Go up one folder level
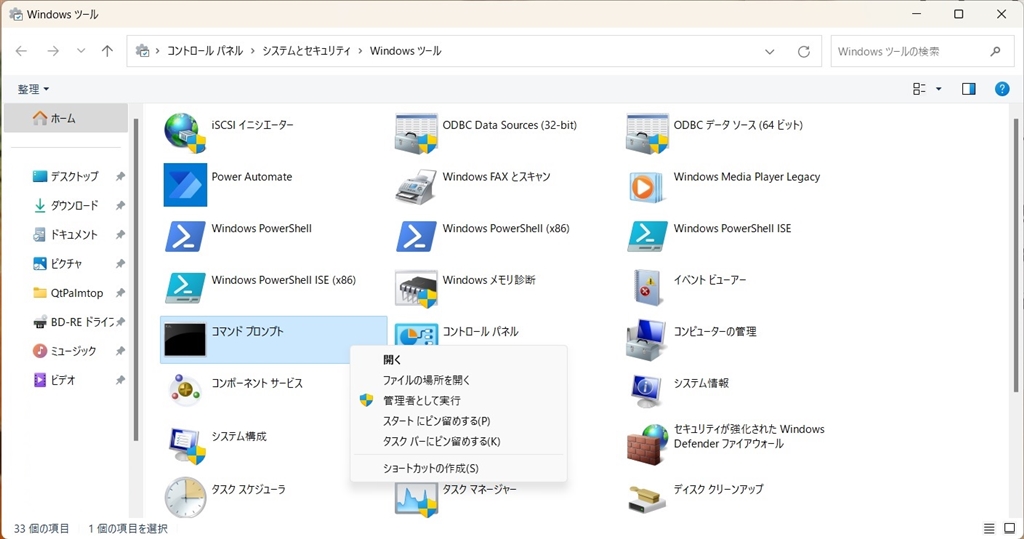1024x539 pixels. [107, 51]
